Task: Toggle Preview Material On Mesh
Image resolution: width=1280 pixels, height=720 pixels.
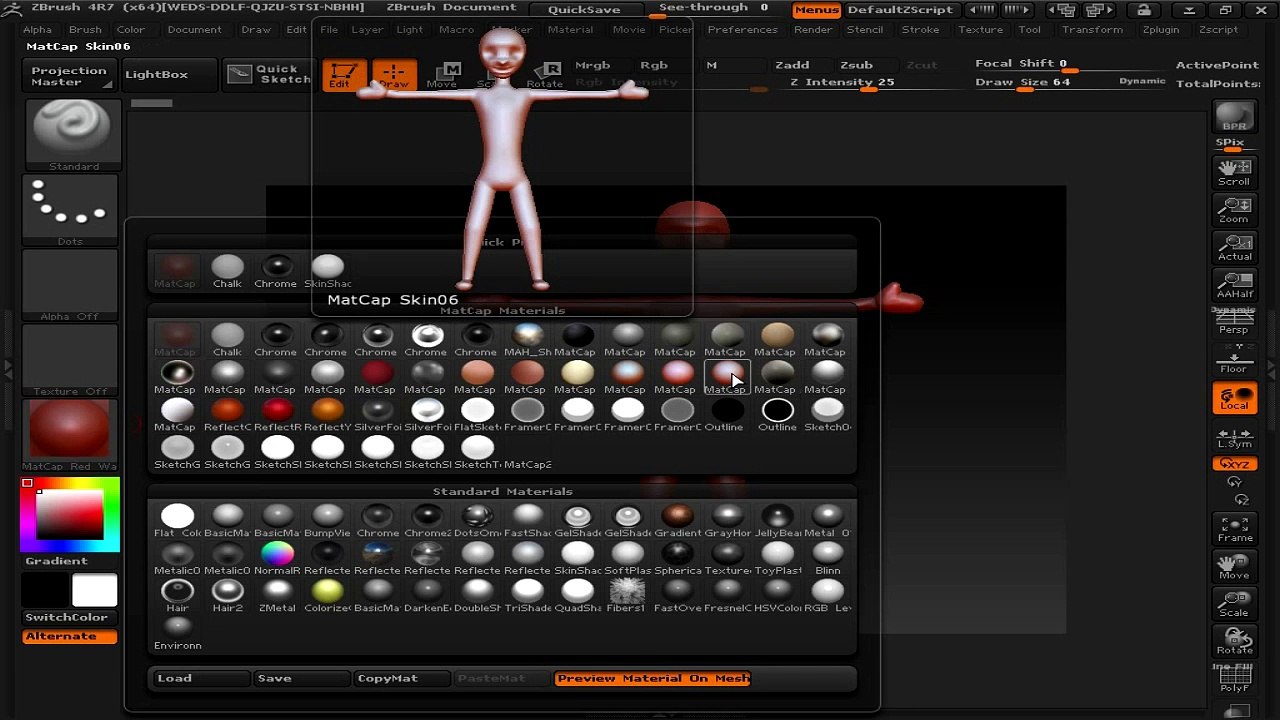Action: click(652, 678)
